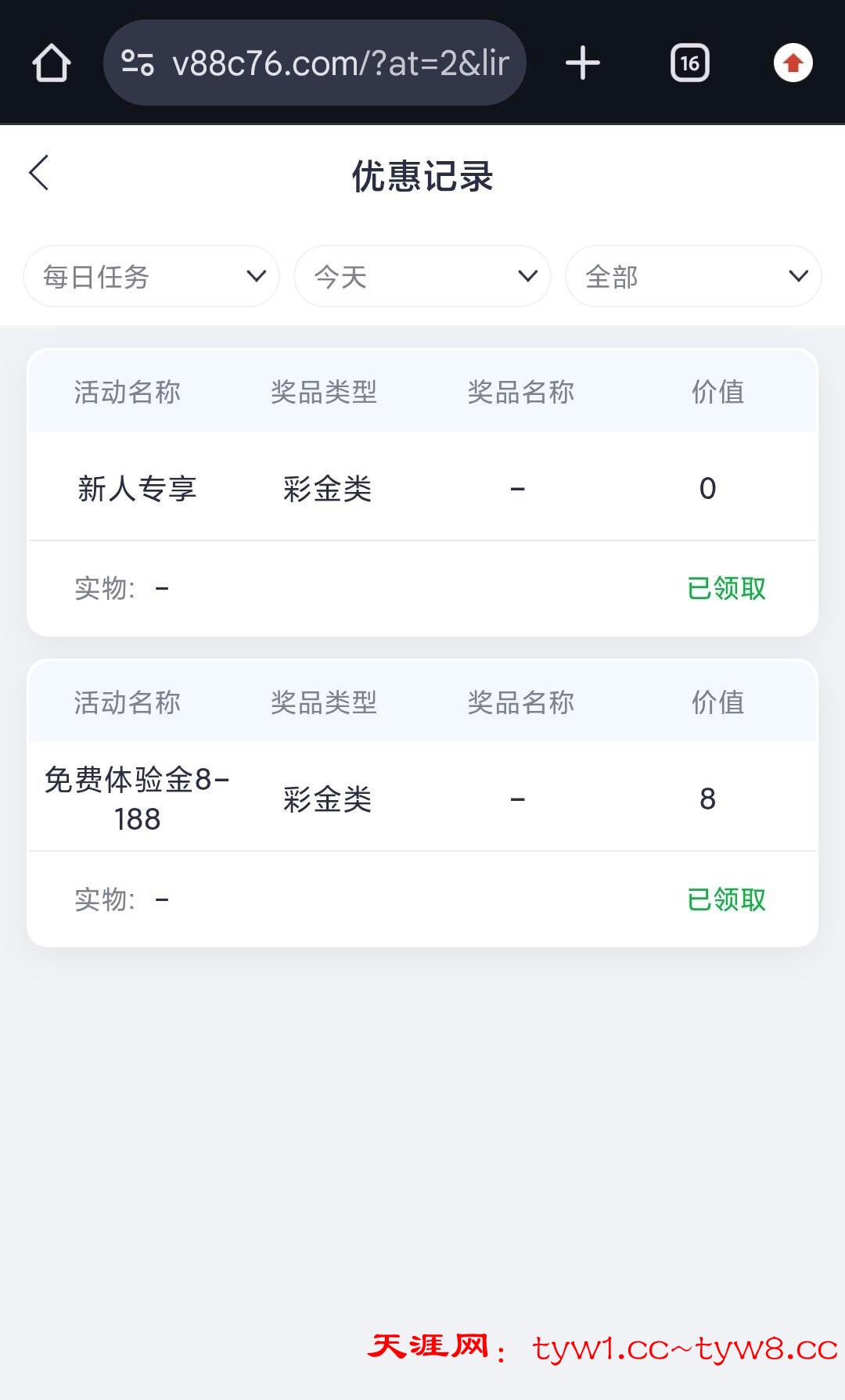Click 奖品类型 header in first card
Screen dimensions: 845x1400
(x=324, y=392)
